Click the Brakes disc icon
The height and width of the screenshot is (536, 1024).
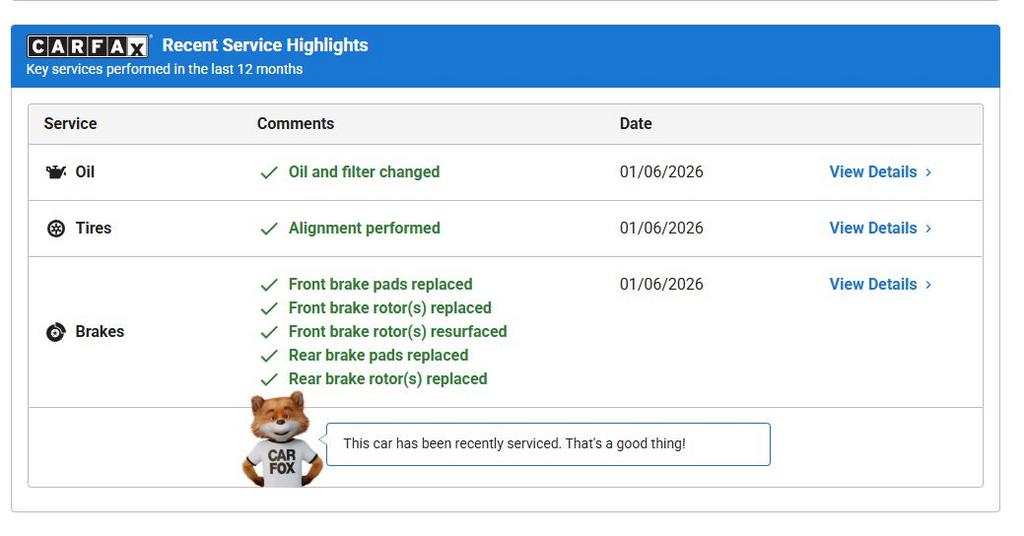tap(56, 332)
